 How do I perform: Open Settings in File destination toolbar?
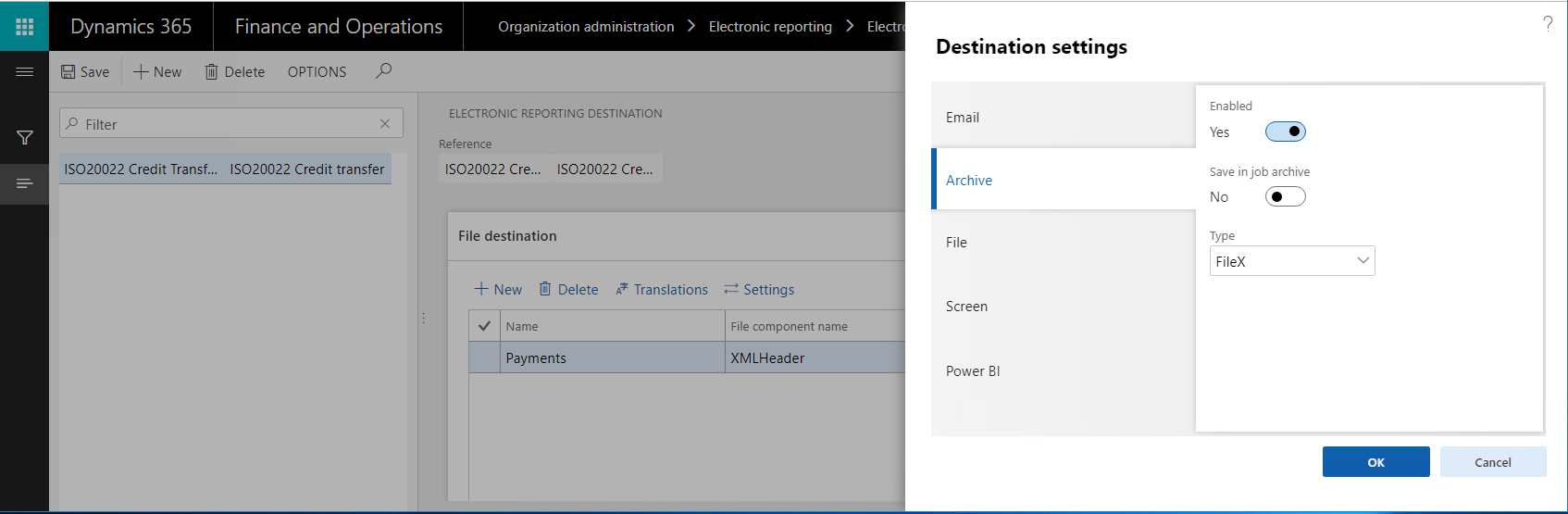point(759,289)
